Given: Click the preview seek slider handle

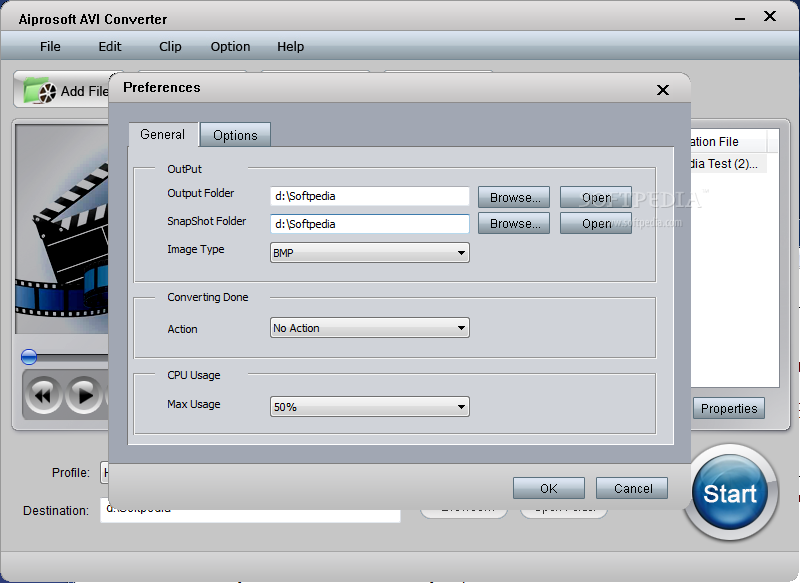Looking at the screenshot, I should click(x=29, y=357).
